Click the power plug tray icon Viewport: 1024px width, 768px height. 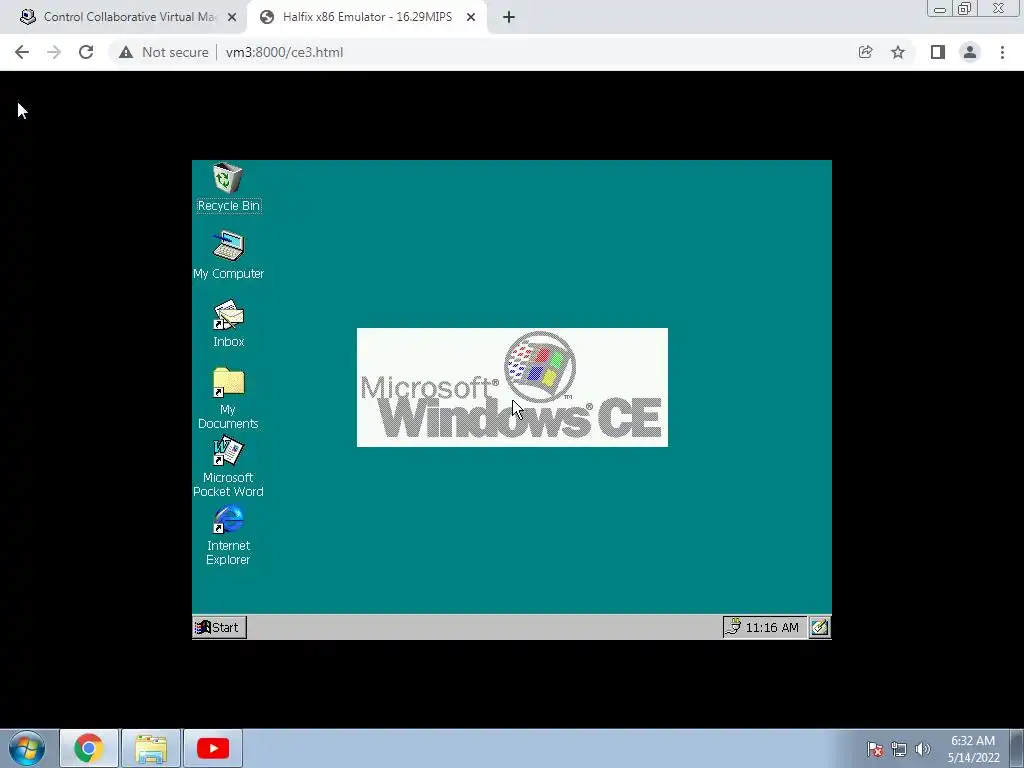[x=733, y=627]
